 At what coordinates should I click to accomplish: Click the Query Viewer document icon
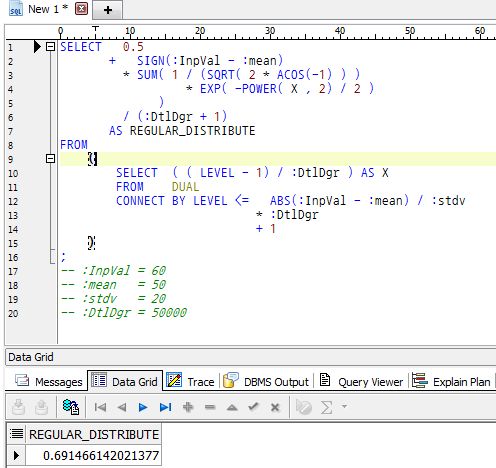pos(325,380)
